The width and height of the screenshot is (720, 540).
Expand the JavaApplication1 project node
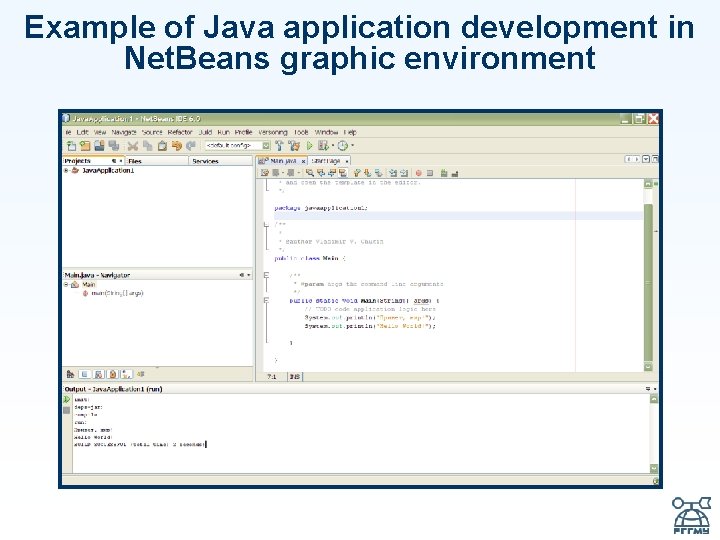tap(66, 170)
